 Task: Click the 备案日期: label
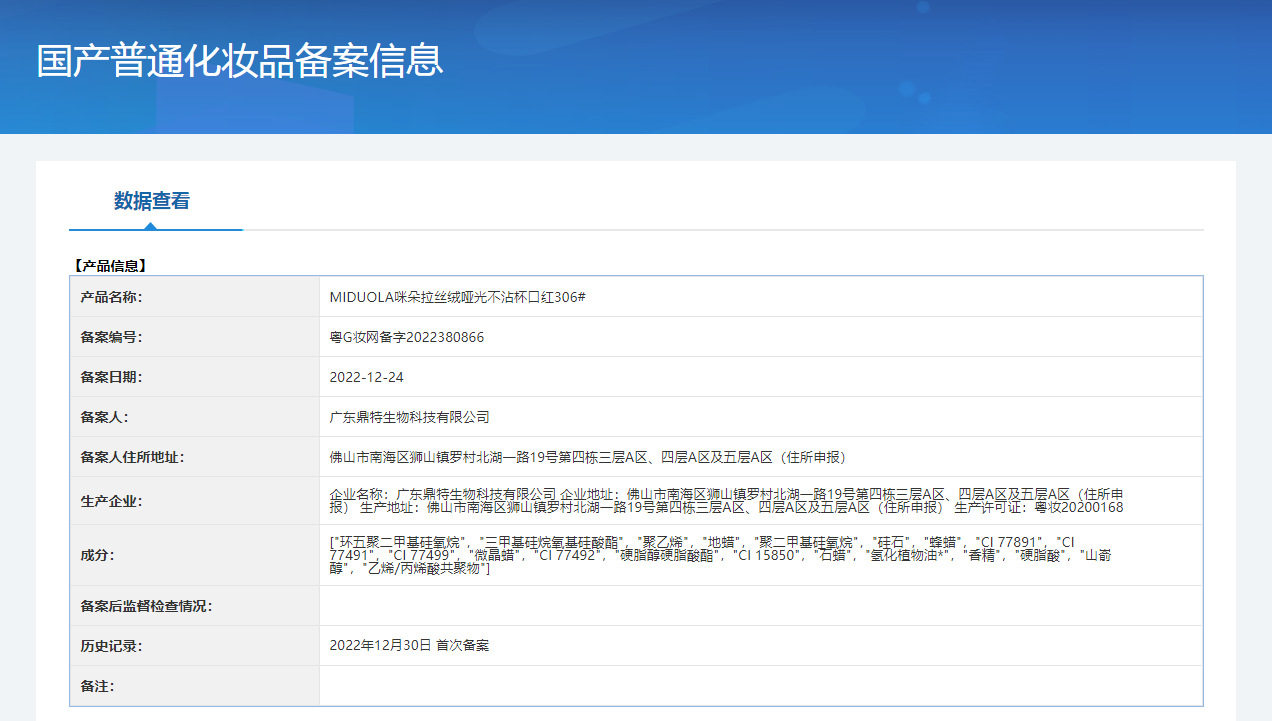(112, 377)
